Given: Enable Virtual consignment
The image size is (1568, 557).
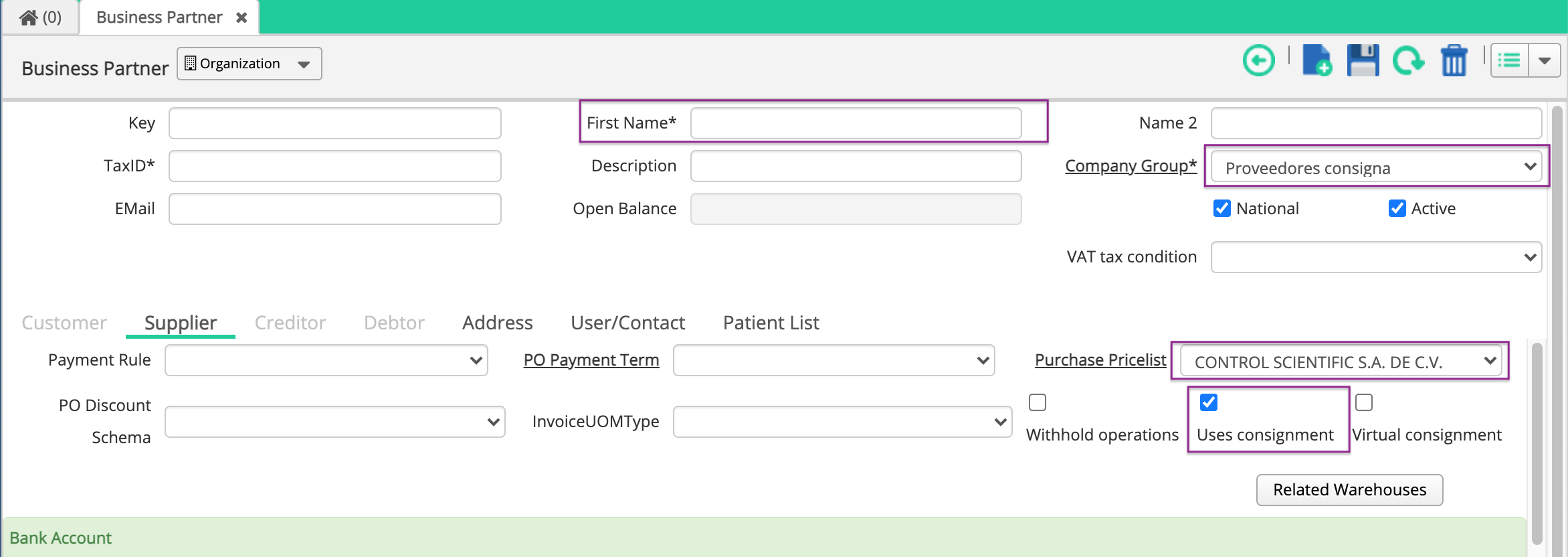Looking at the screenshot, I should [1365, 402].
